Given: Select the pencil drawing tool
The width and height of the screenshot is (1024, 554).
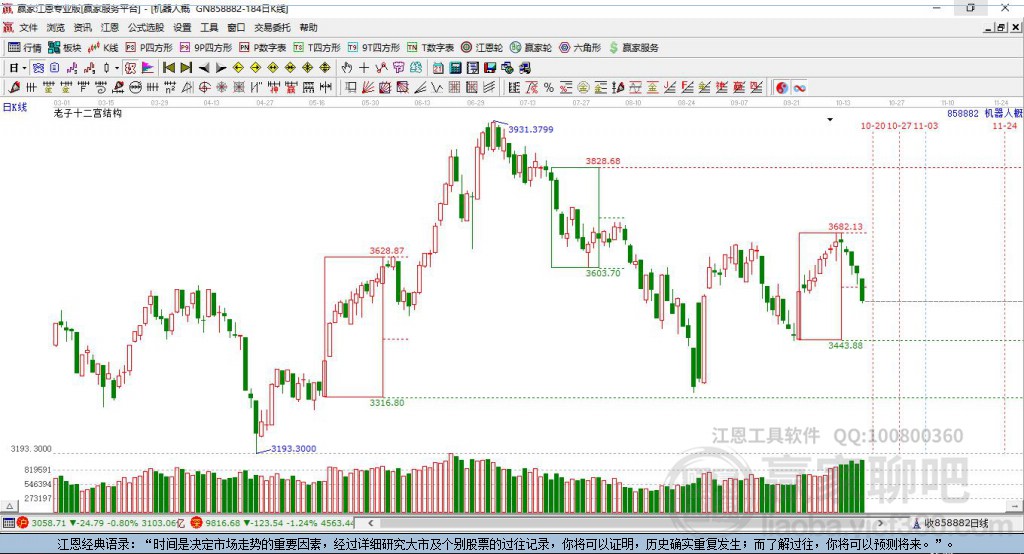Looking at the screenshot, I should tap(14, 88).
